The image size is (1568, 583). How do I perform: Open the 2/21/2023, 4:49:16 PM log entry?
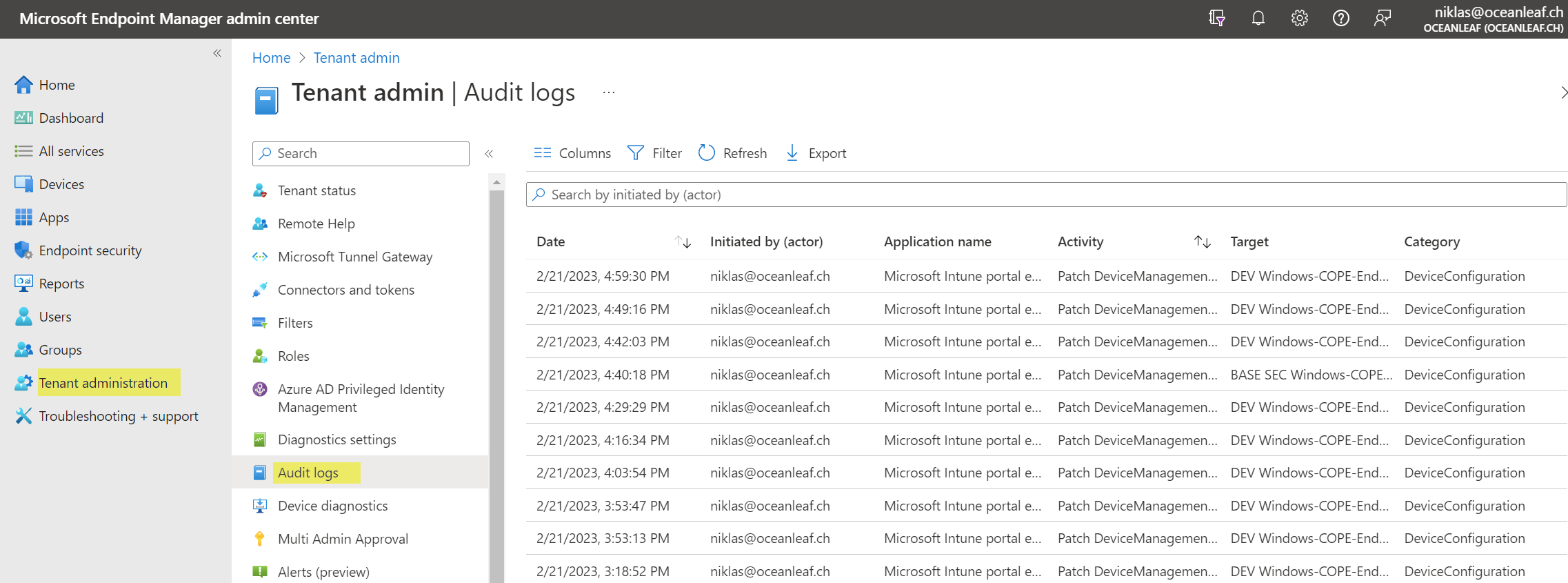pyautogui.click(x=1046, y=309)
